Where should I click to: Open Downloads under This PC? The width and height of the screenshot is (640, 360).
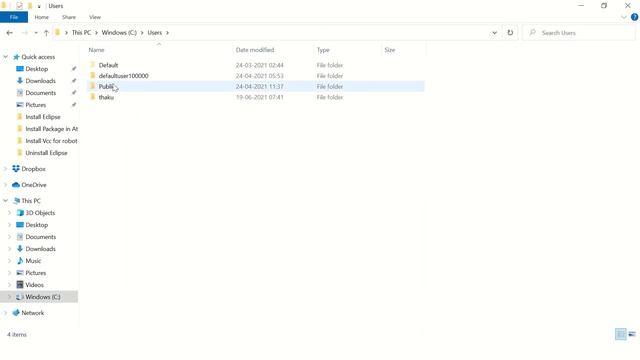(40, 249)
